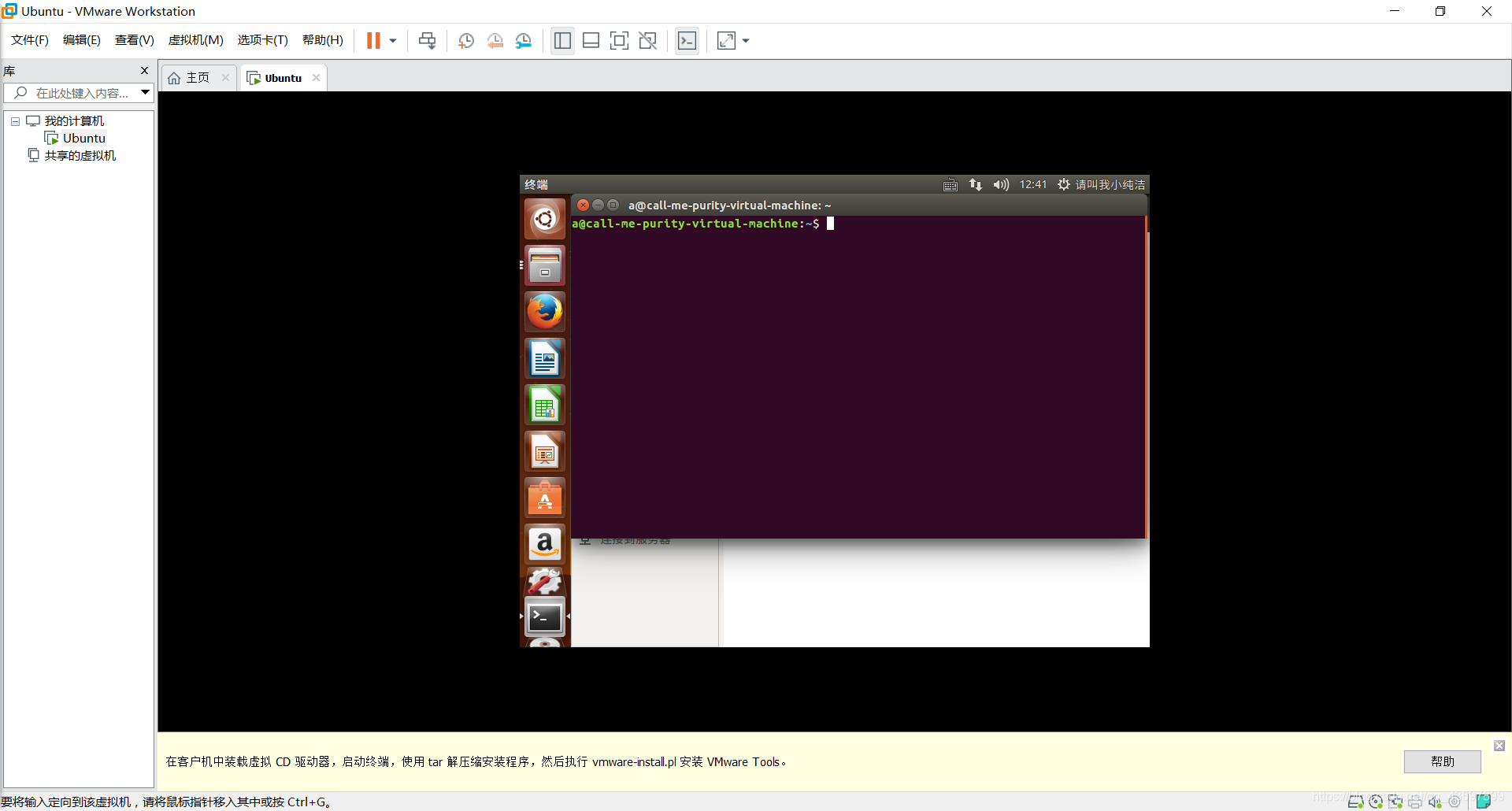Launch LibreOffice Calc from the launcher
Screen dimensions: 1512x811
tap(545, 405)
